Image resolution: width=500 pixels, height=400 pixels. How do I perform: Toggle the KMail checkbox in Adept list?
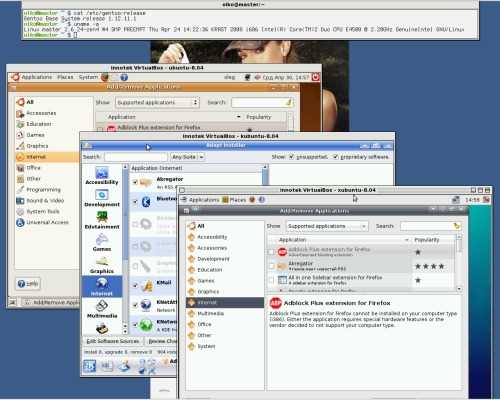point(135,285)
